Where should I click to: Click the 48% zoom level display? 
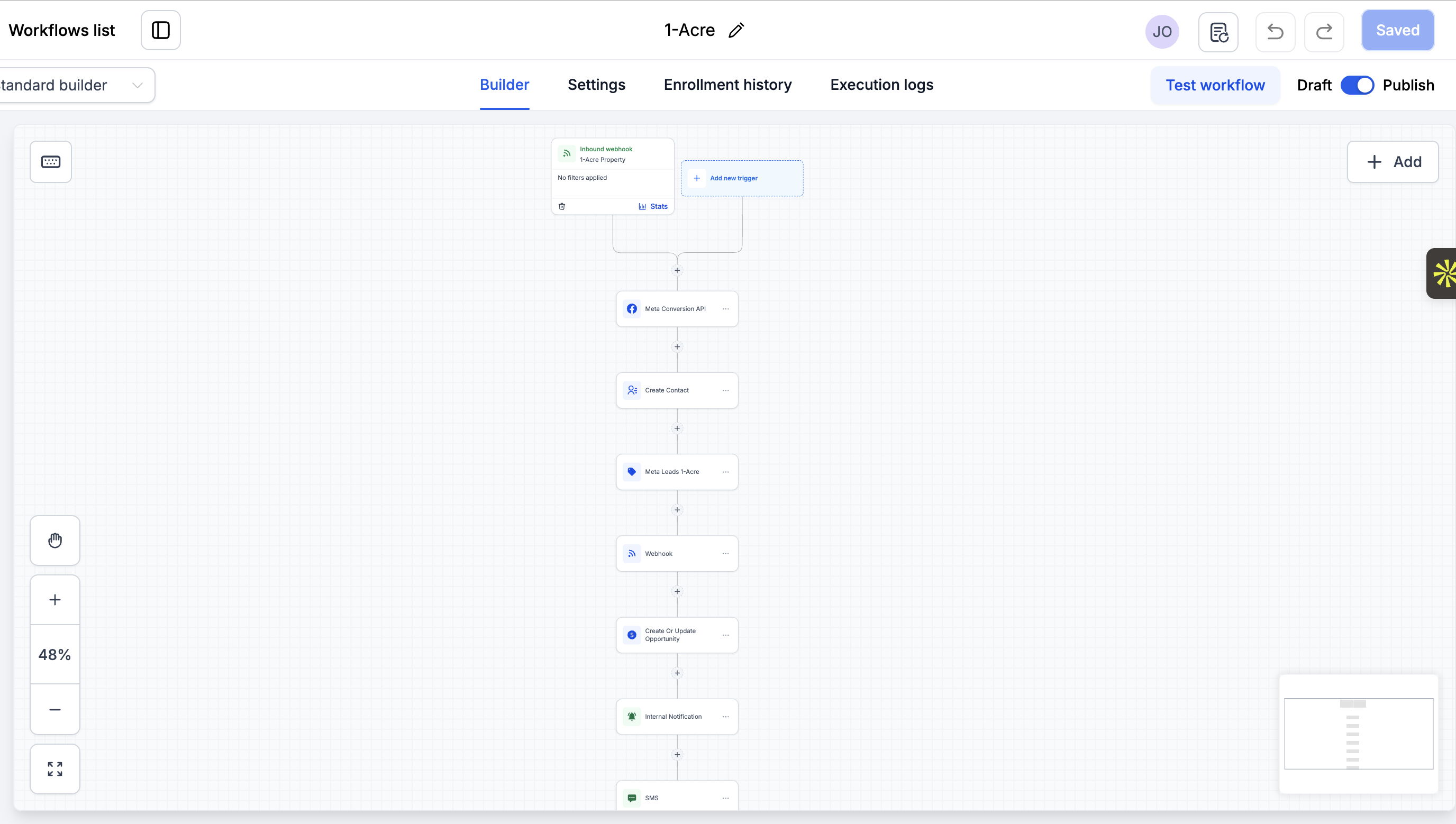click(55, 655)
